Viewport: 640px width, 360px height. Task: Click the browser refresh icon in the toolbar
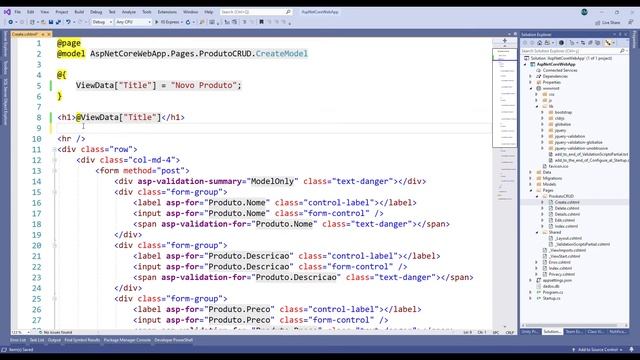click(x=188, y=22)
